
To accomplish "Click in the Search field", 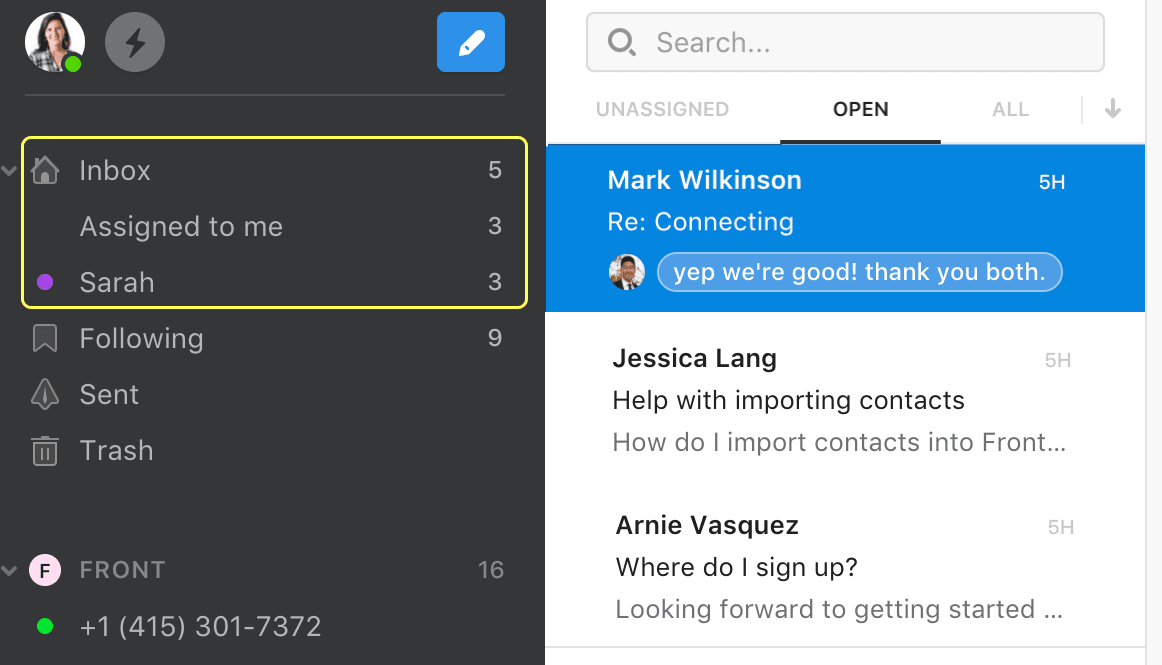I will (x=846, y=42).
